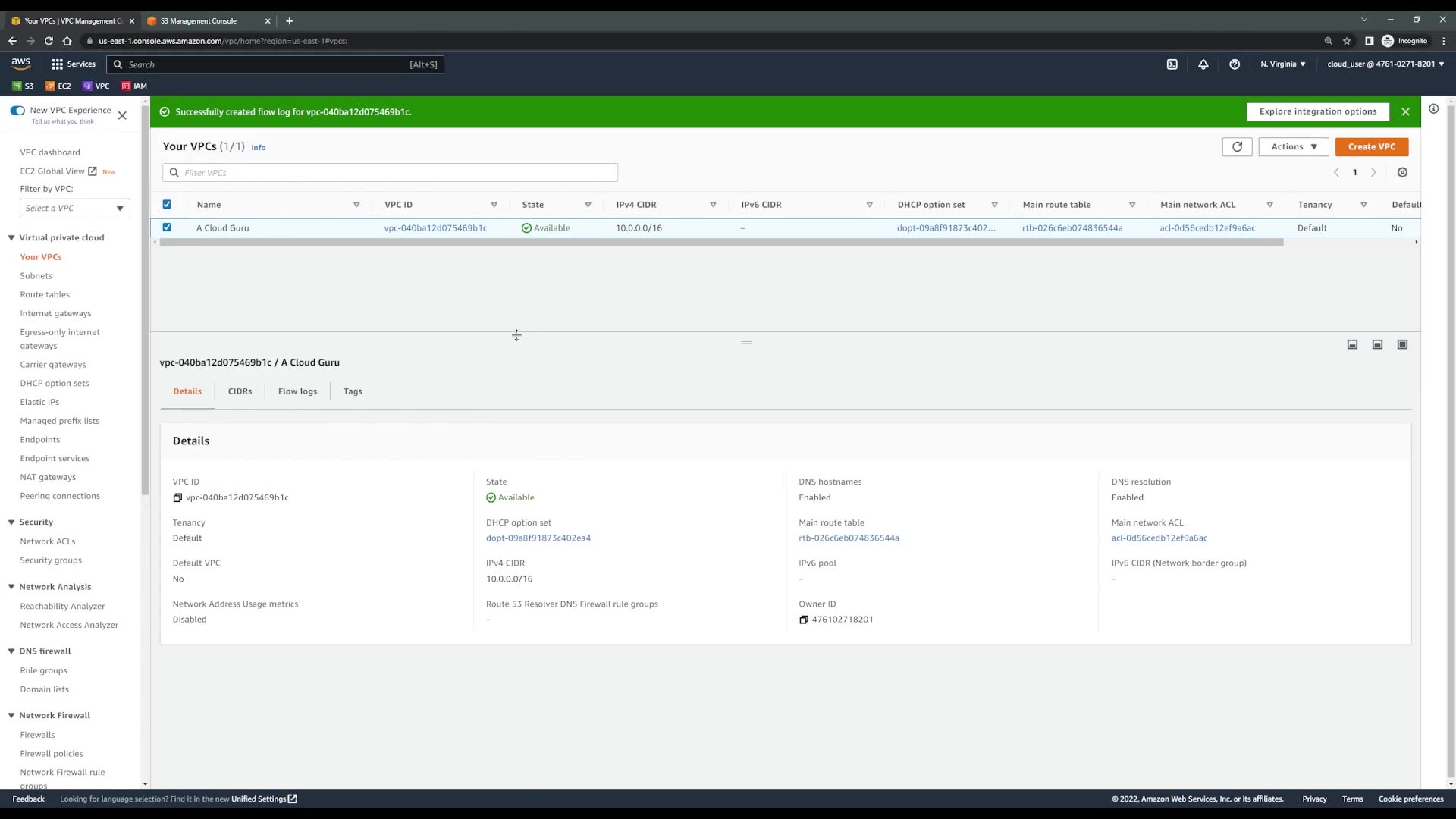Collapse the Virtual private cloud section
This screenshot has width=1456, height=819.
[x=12, y=238]
